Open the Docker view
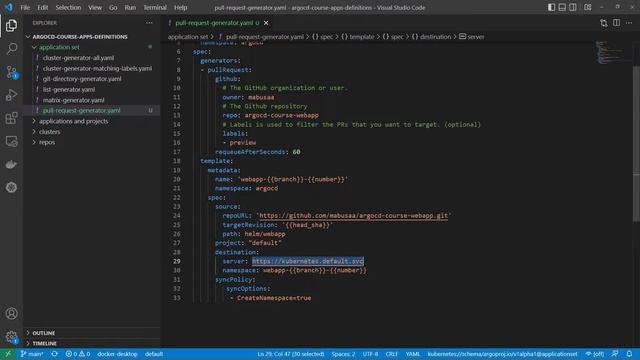This screenshot has height=360, width=640. click(11, 164)
